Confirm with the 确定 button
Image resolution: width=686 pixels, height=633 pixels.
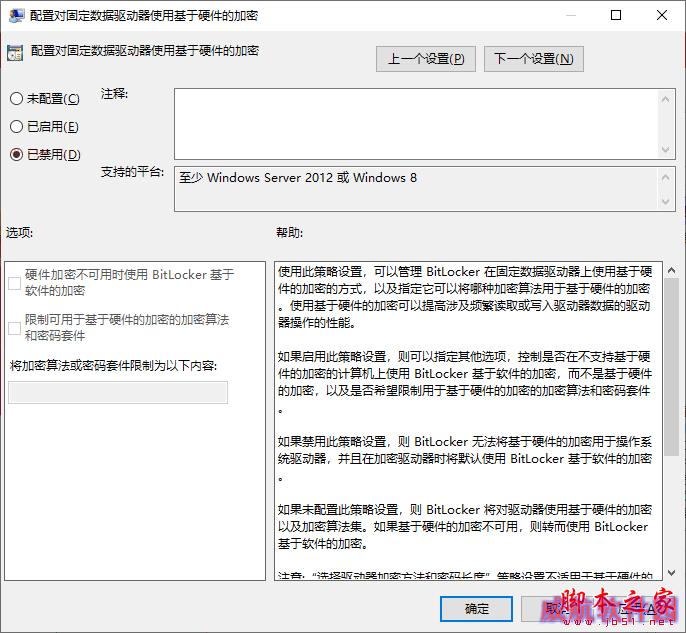(476, 609)
